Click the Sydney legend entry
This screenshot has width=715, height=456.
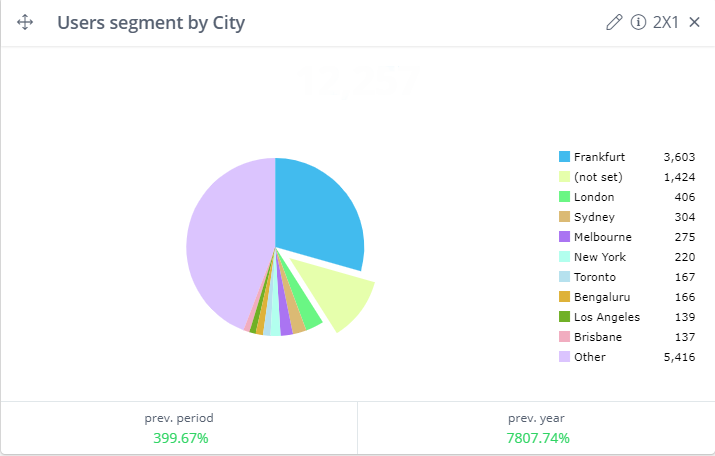click(594, 217)
